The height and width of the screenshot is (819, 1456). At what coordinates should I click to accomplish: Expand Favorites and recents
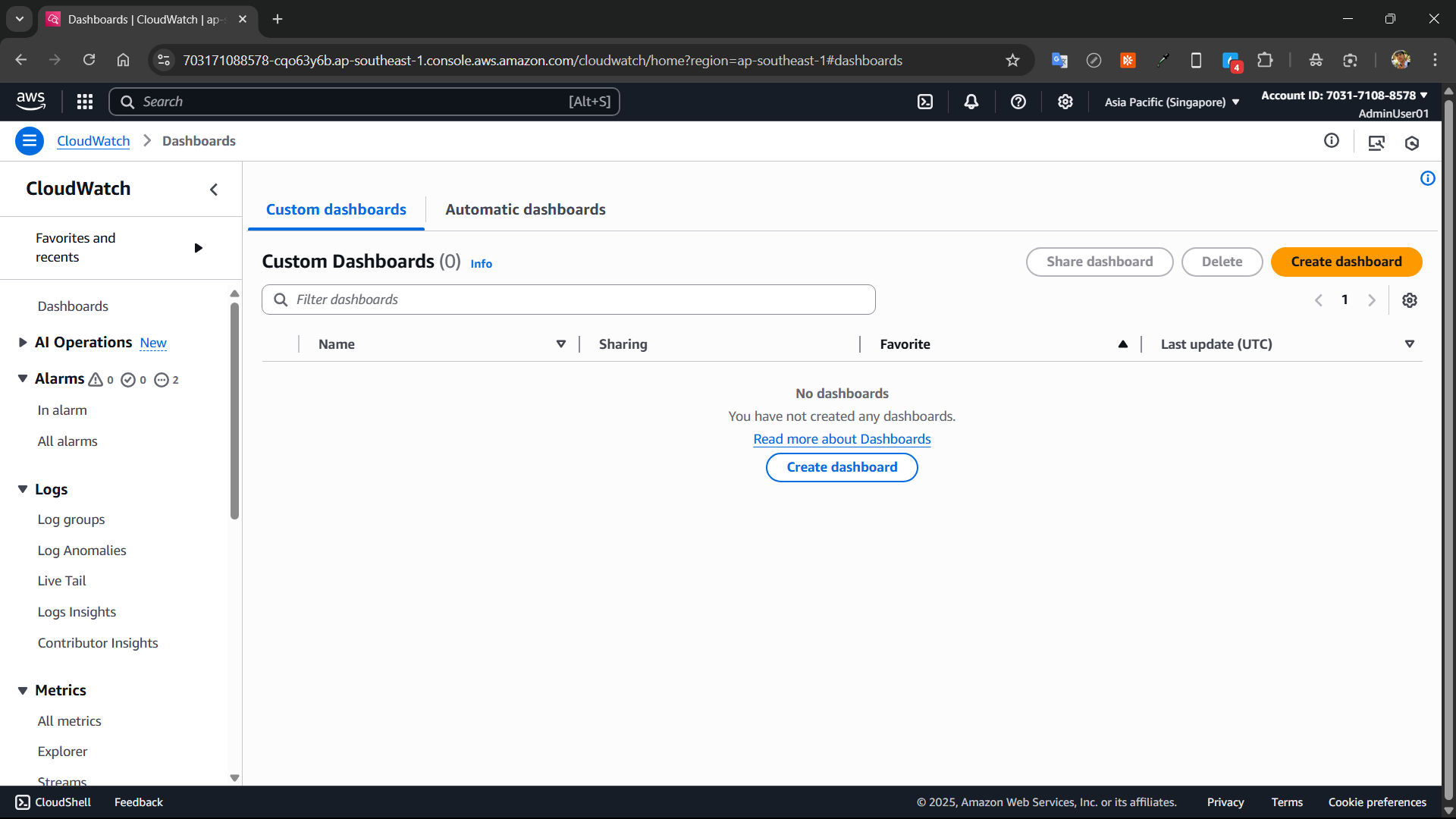tap(199, 248)
